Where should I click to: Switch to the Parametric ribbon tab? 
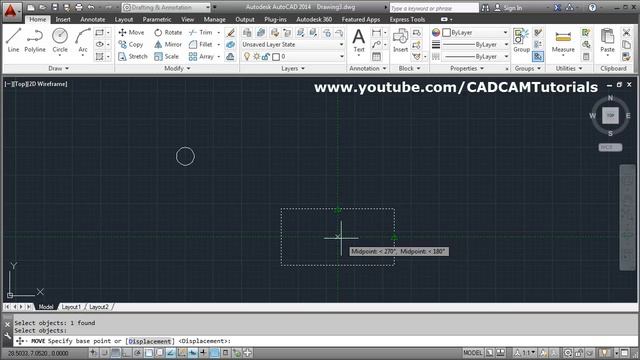157,19
